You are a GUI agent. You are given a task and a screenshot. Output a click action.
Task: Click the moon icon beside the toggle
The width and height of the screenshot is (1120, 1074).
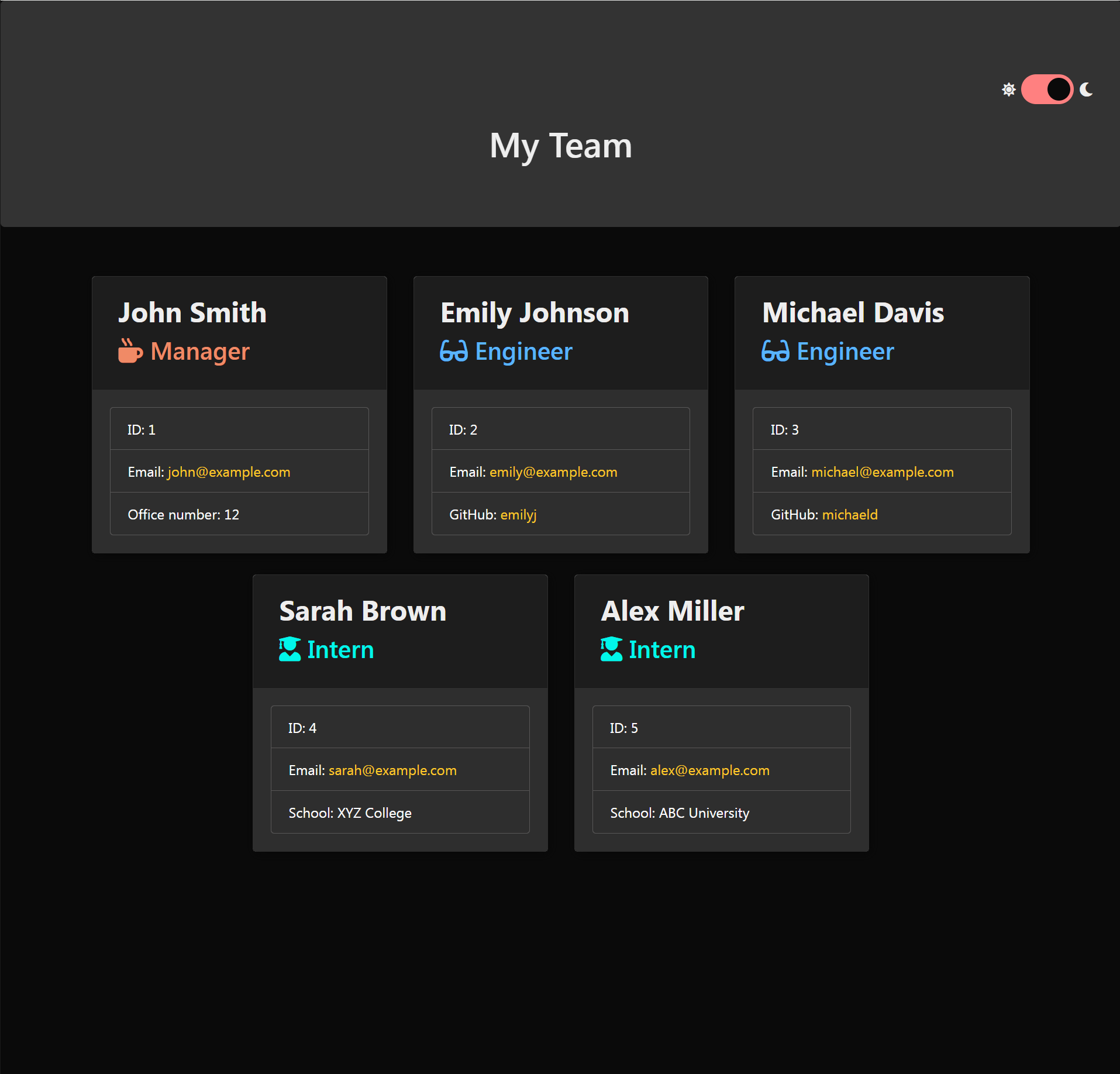[1086, 89]
